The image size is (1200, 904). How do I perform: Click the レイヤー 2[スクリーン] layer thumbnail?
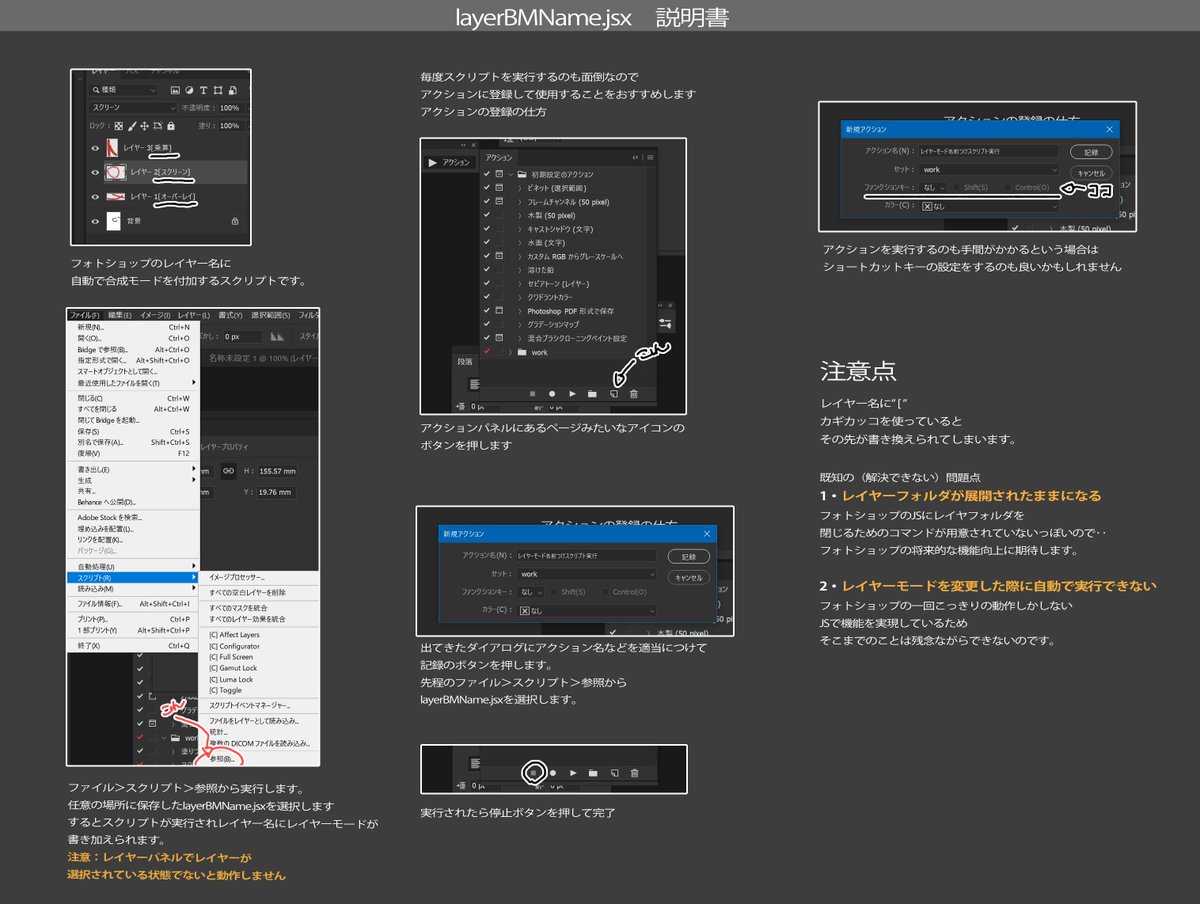[x=116, y=173]
